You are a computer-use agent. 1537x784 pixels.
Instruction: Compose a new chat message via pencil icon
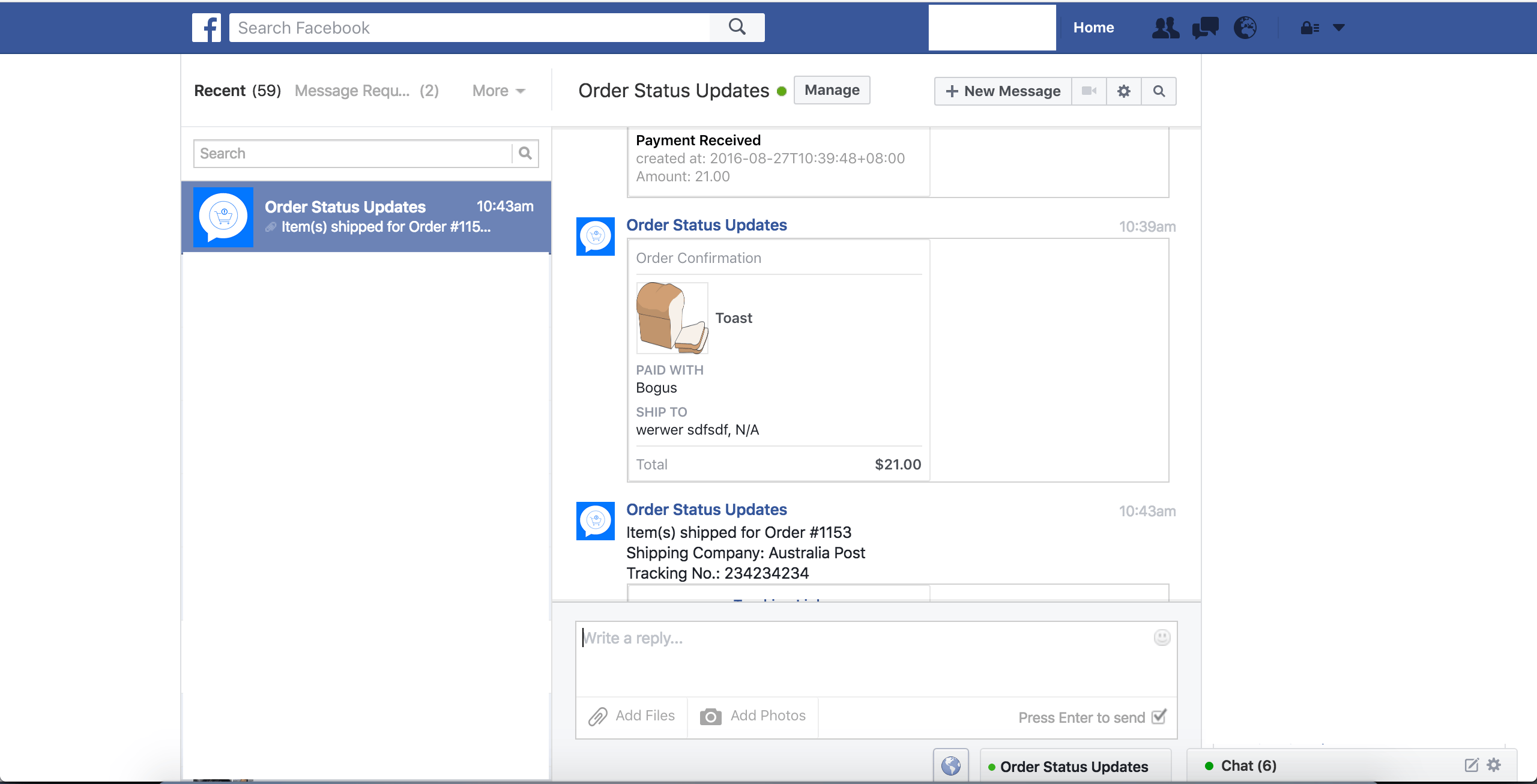[1471, 765]
